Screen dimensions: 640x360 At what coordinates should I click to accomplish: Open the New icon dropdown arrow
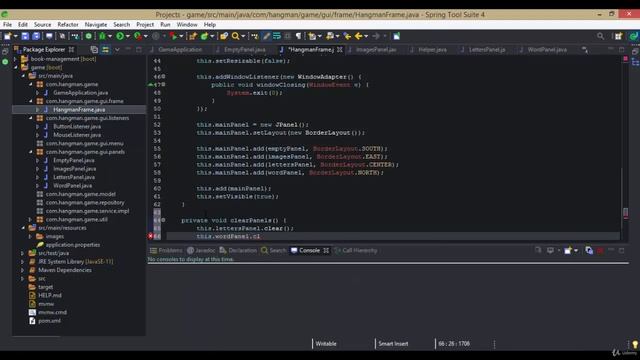tap(16, 36)
